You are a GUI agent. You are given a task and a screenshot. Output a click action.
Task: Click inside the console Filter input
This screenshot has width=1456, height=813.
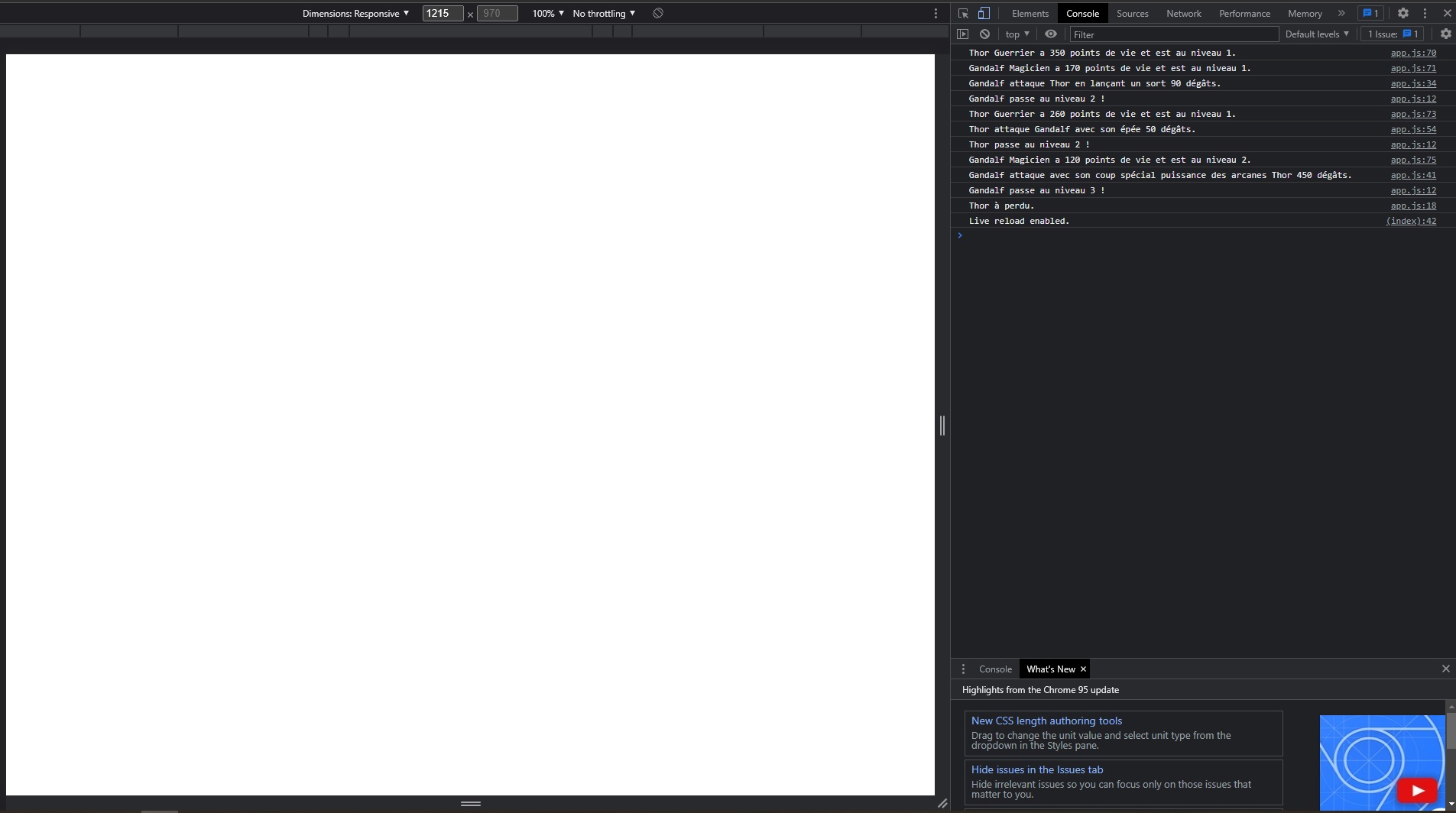pyautogui.click(x=1169, y=34)
